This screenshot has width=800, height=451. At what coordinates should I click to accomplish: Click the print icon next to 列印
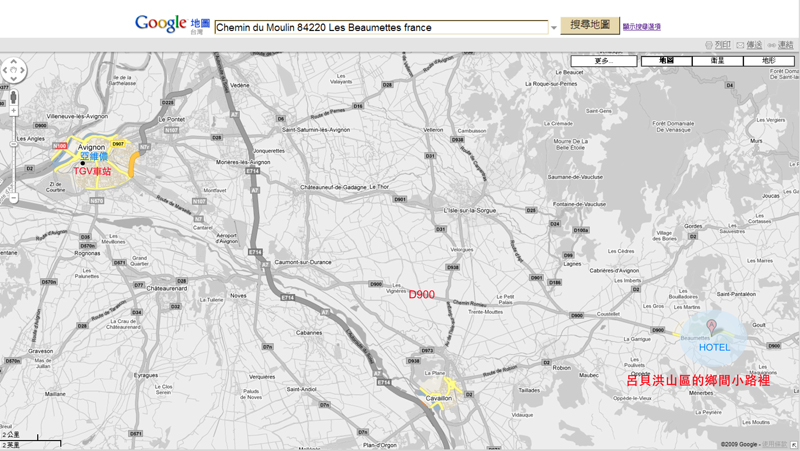(709, 45)
